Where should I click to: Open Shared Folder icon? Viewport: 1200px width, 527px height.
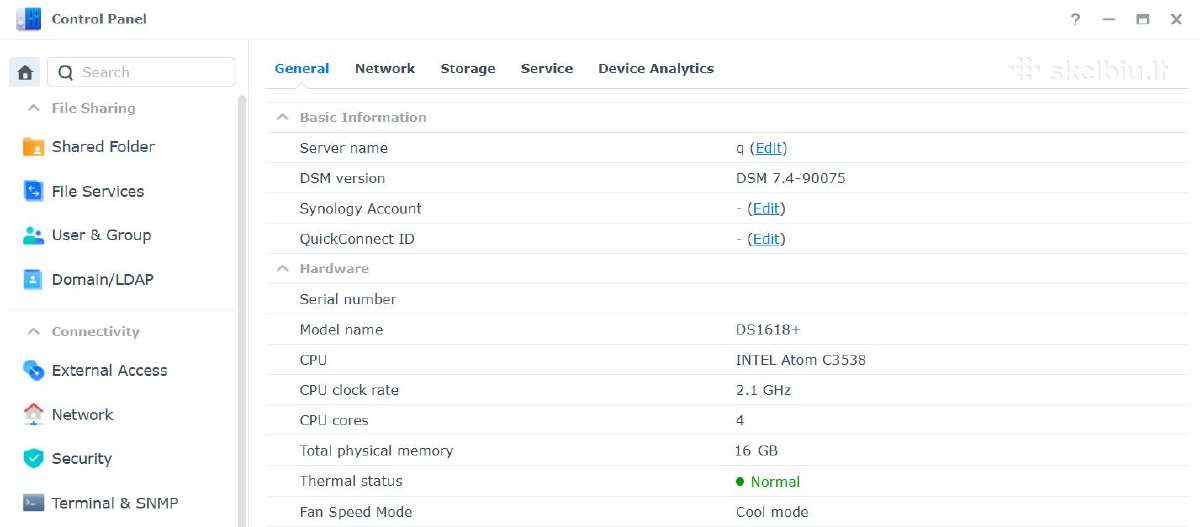pos(33,147)
